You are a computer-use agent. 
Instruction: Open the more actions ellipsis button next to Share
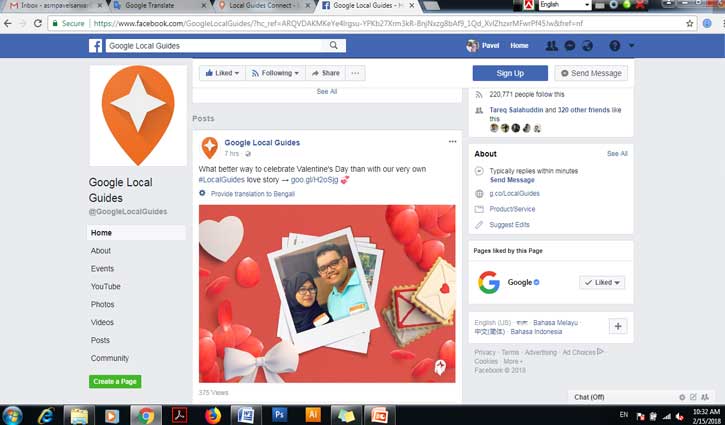(x=355, y=73)
